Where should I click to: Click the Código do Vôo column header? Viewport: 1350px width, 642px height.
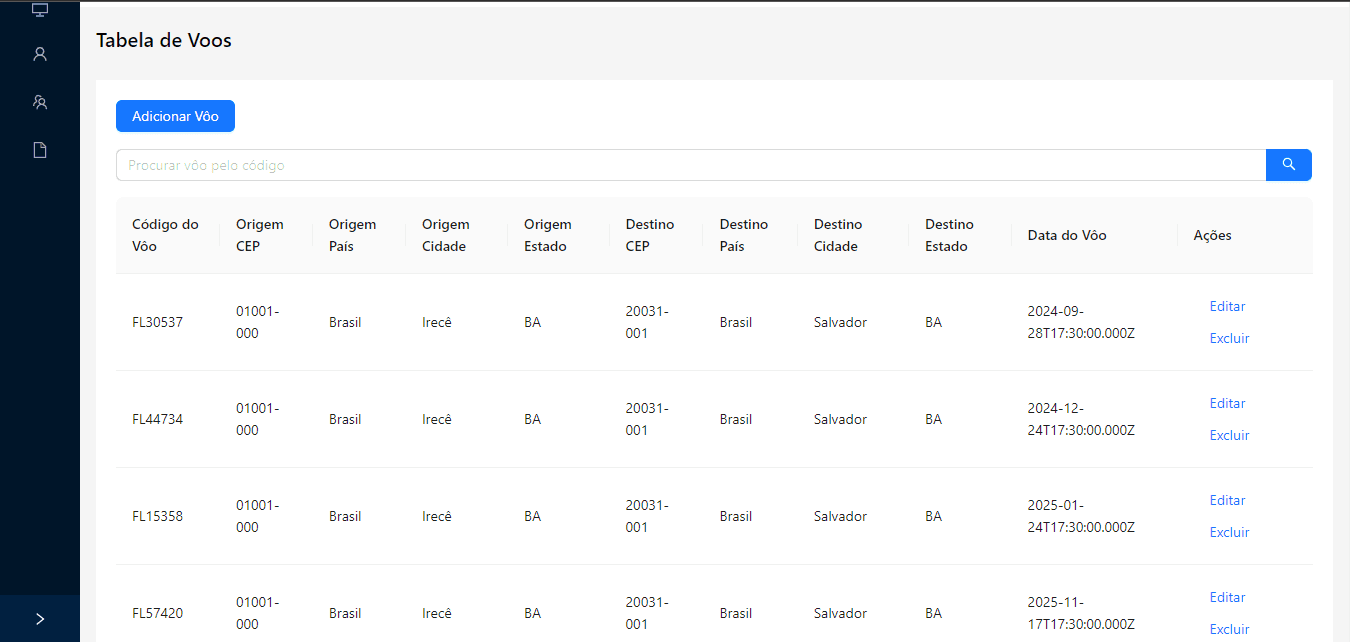pos(167,235)
